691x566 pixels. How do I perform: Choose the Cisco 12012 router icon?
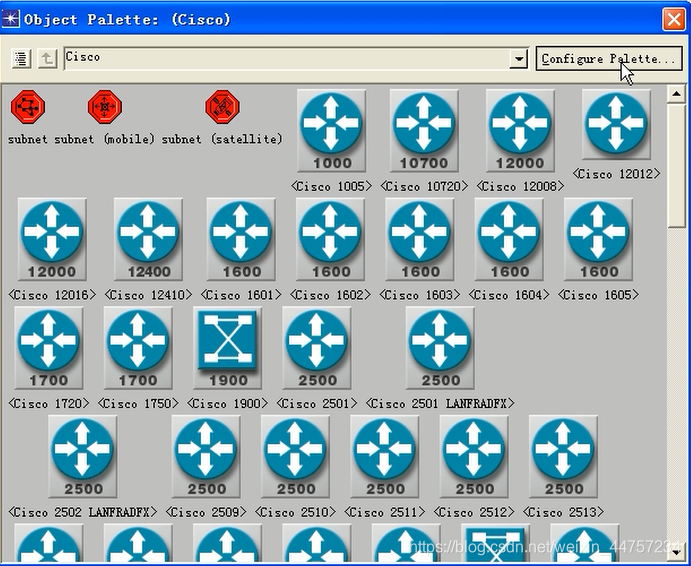tap(616, 124)
